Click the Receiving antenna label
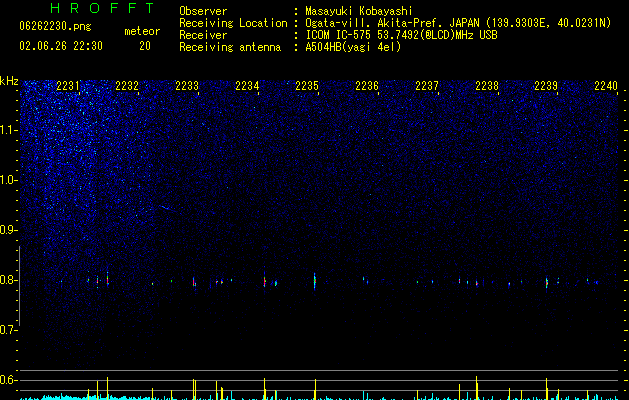Viewport: 629px width, 400px height. [x=230, y=47]
